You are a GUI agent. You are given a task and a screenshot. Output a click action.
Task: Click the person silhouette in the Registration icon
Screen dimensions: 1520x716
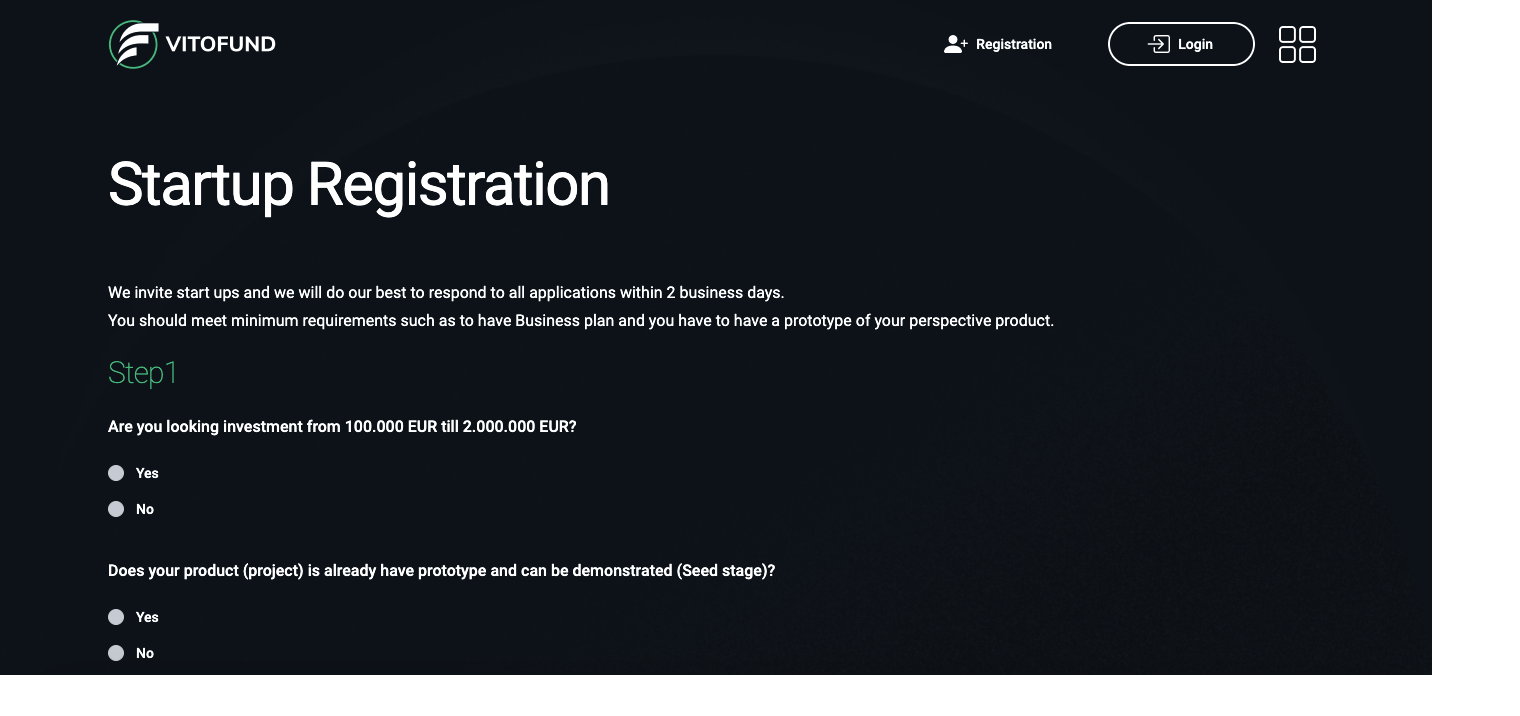pos(952,44)
